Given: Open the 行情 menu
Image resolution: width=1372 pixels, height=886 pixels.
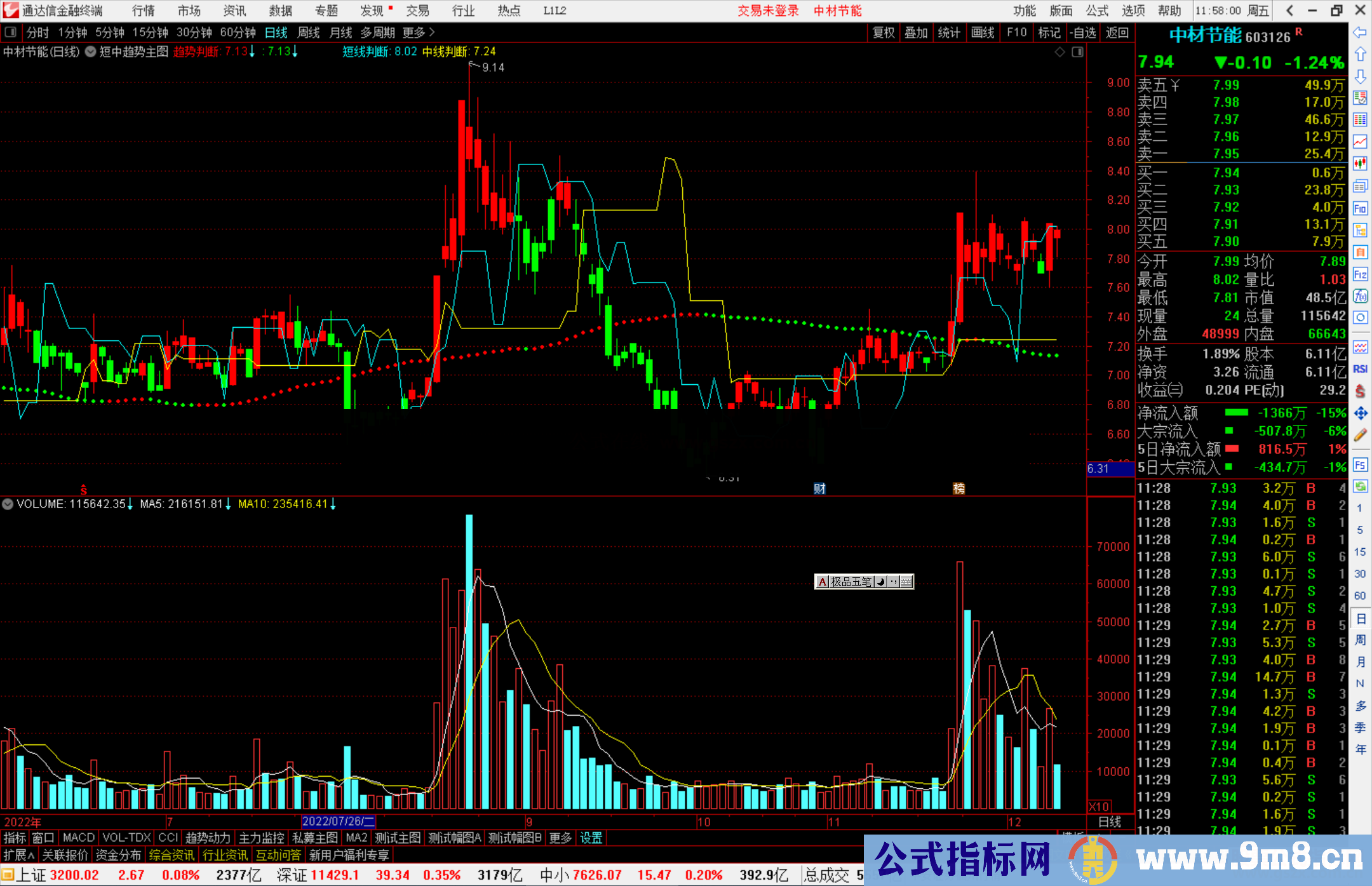Looking at the screenshot, I should (144, 11).
